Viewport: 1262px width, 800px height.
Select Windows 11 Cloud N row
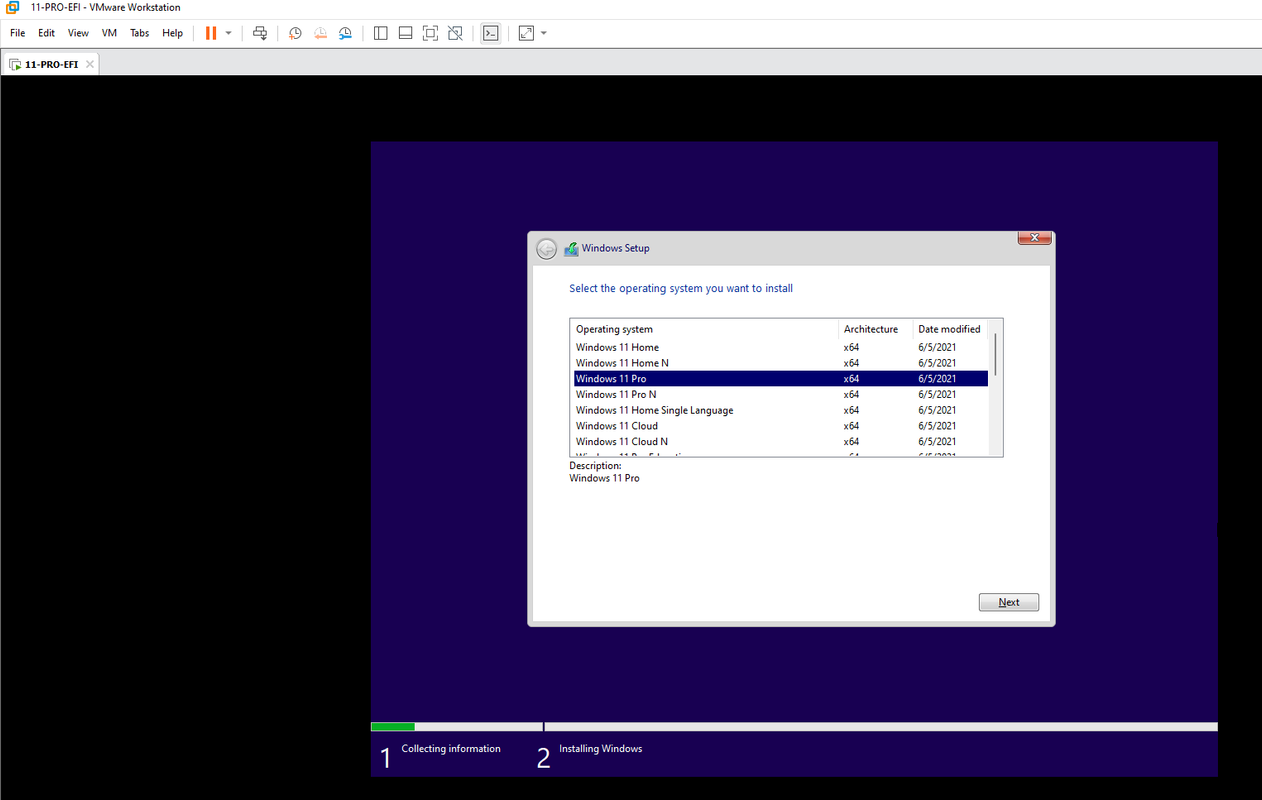781,441
